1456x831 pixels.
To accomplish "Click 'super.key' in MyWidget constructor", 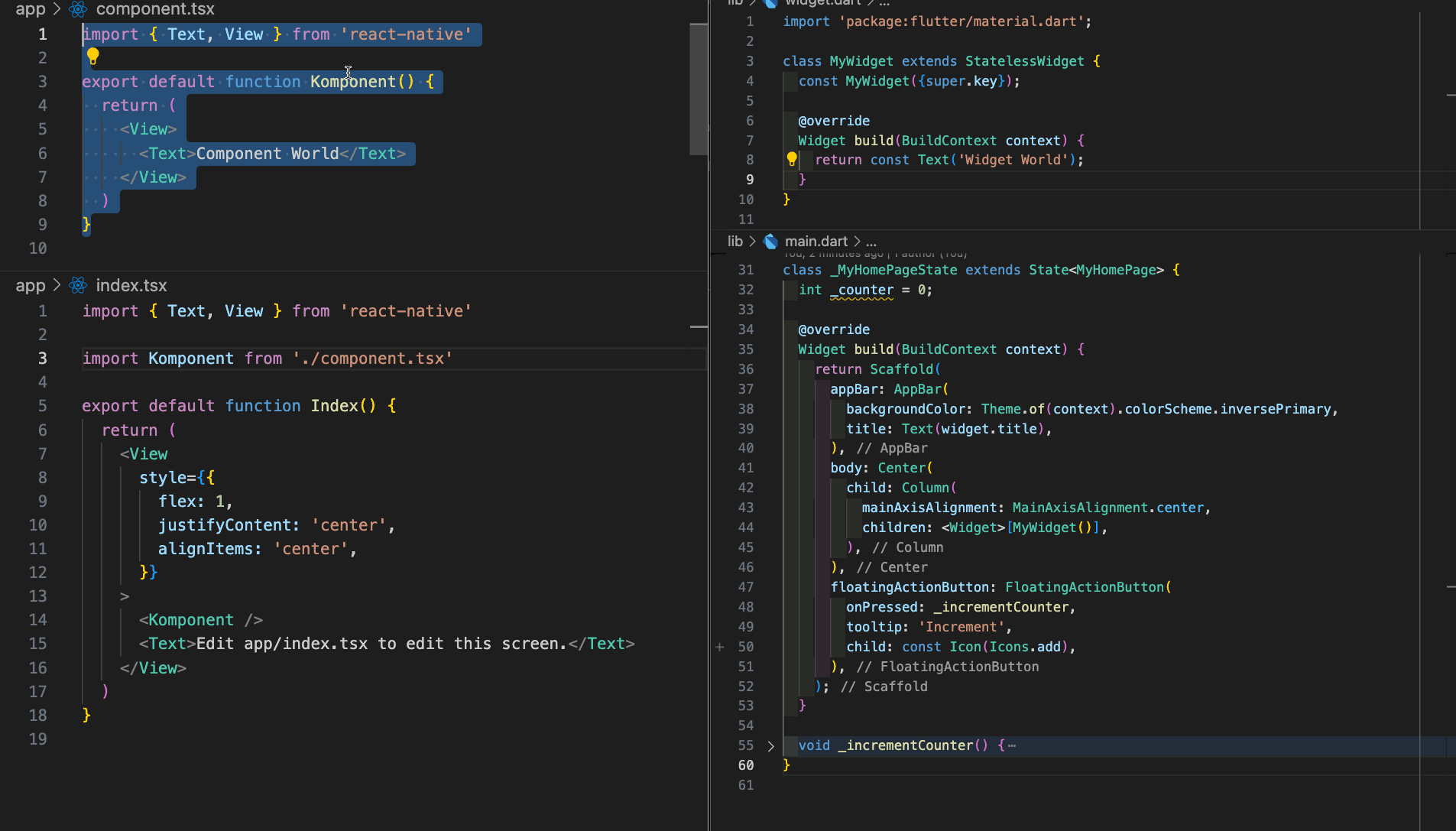I will (x=961, y=81).
